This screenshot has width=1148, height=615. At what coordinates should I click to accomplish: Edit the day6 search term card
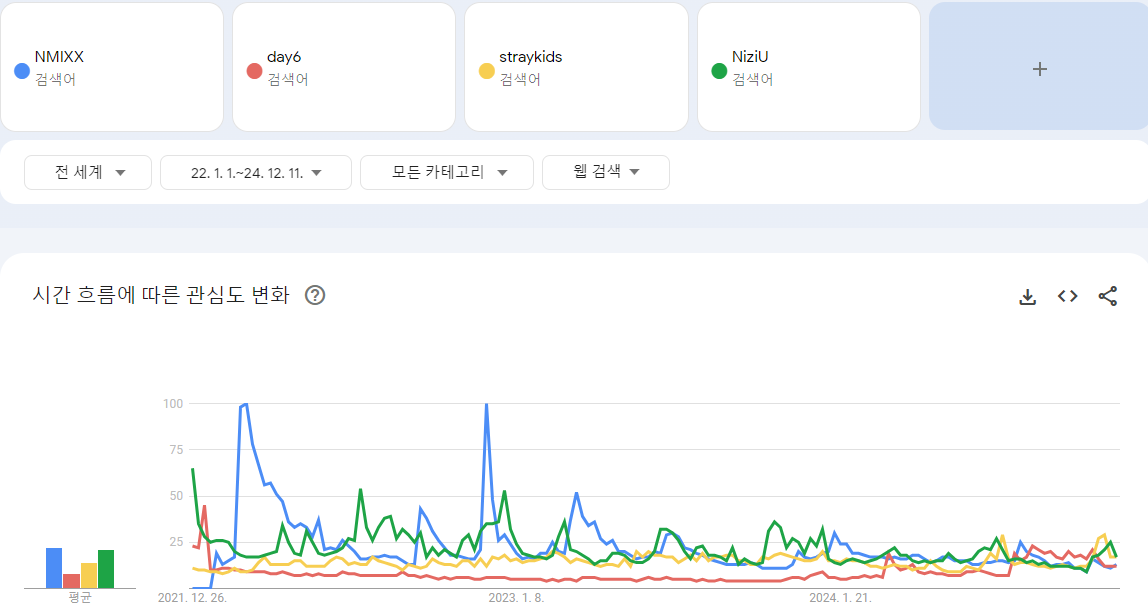tap(344, 67)
